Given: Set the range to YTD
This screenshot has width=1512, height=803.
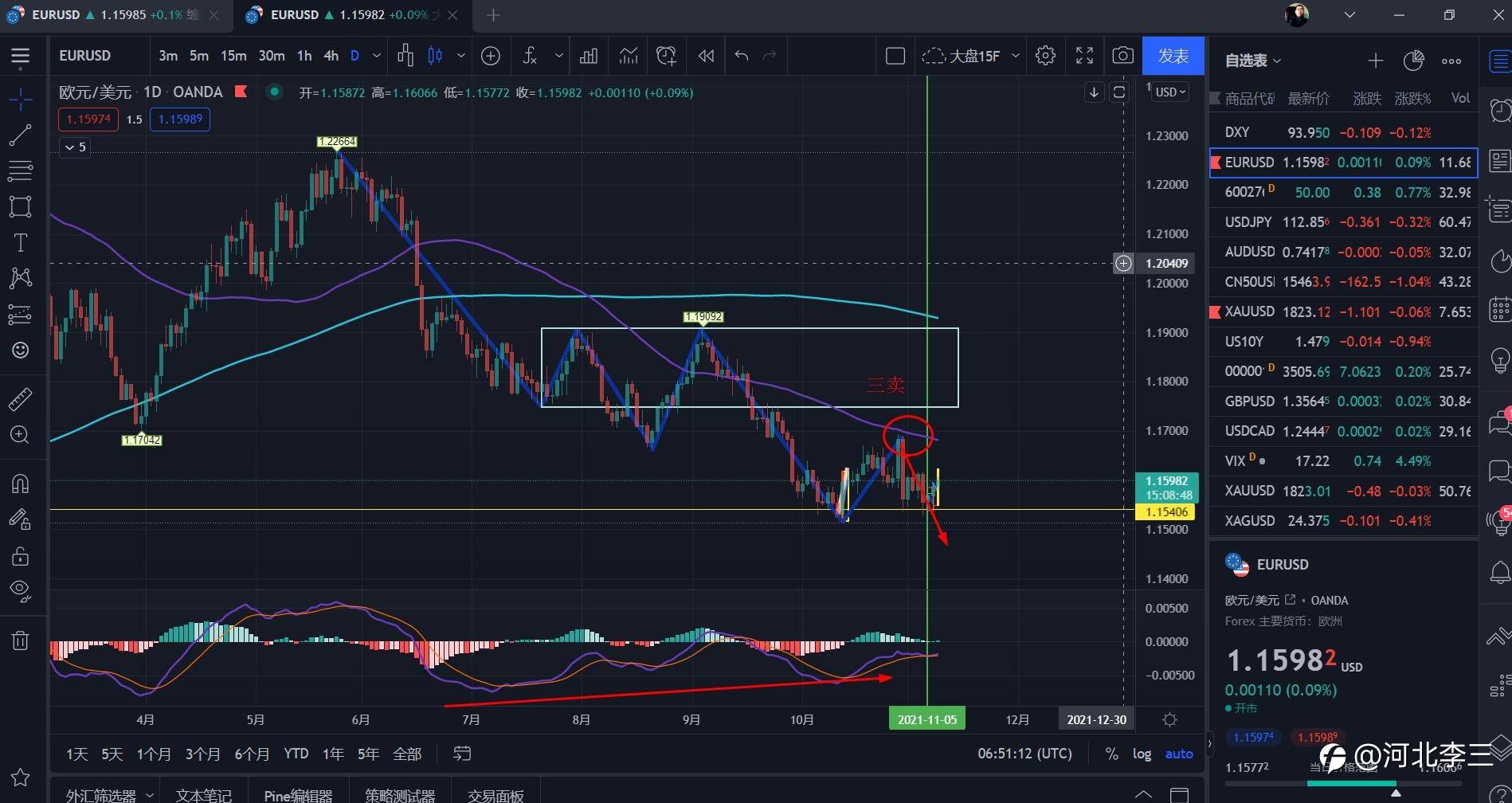Looking at the screenshot, I should point(296,754).
